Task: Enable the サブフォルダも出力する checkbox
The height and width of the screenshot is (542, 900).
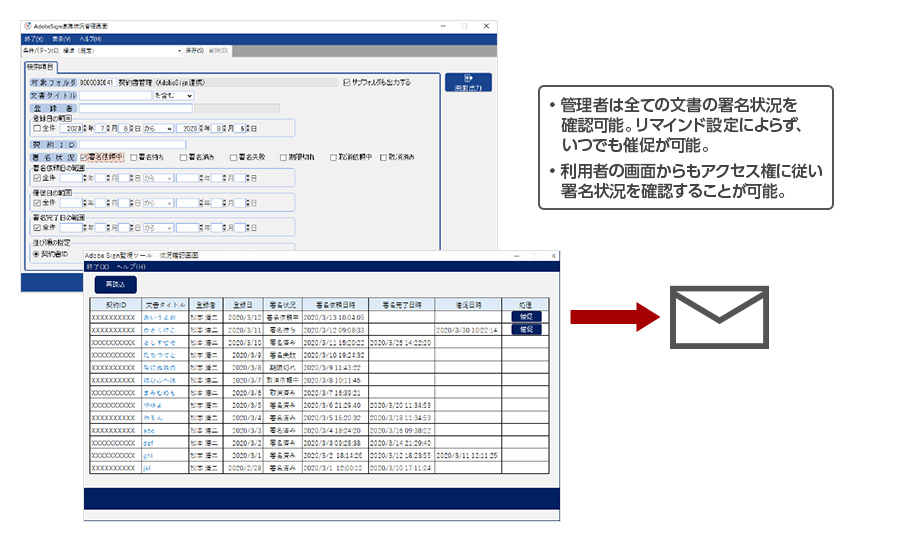Action: click(347, 82)
